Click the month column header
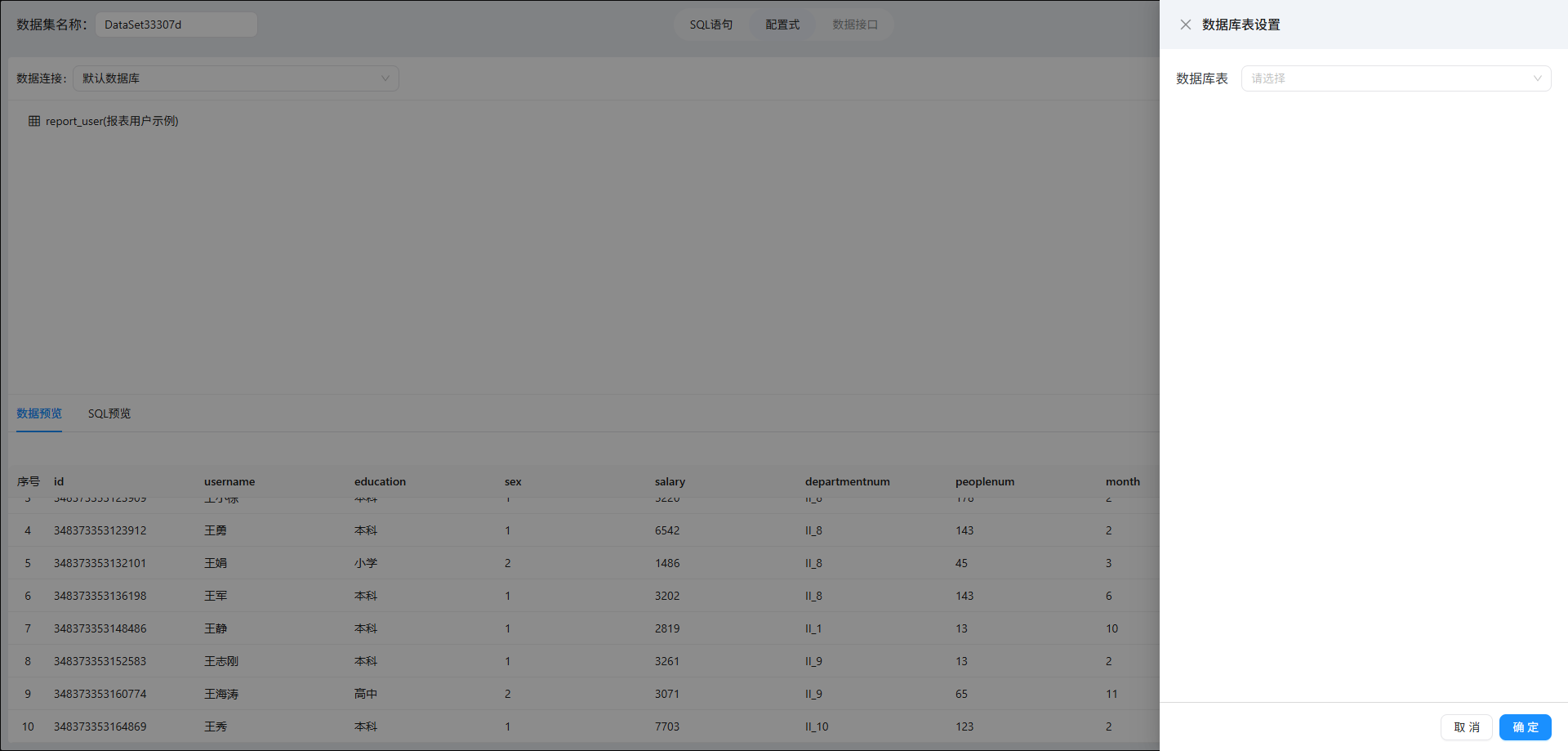 coord(1123,481)
